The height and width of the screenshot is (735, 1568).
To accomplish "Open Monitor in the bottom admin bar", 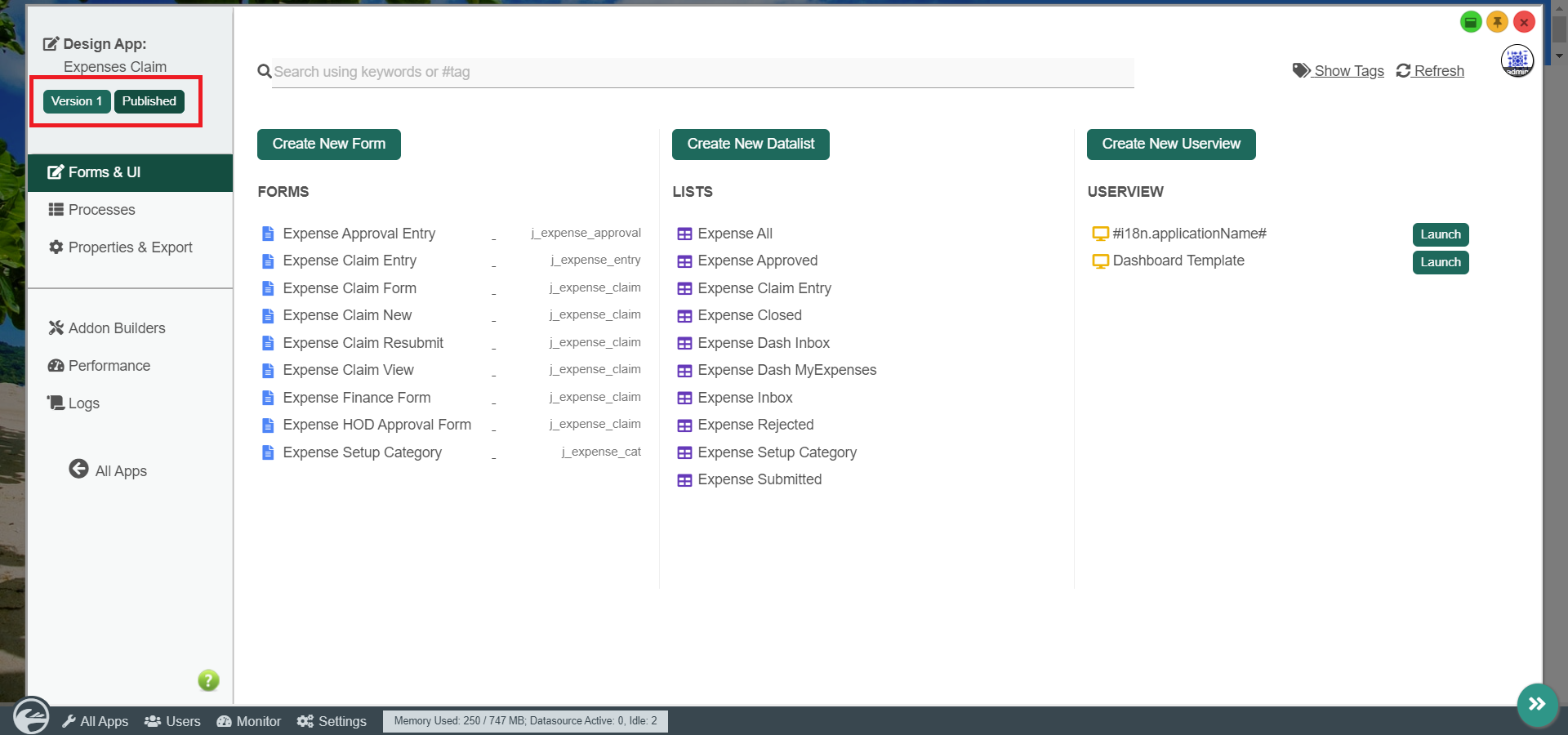I will click(x=249, y=721).
